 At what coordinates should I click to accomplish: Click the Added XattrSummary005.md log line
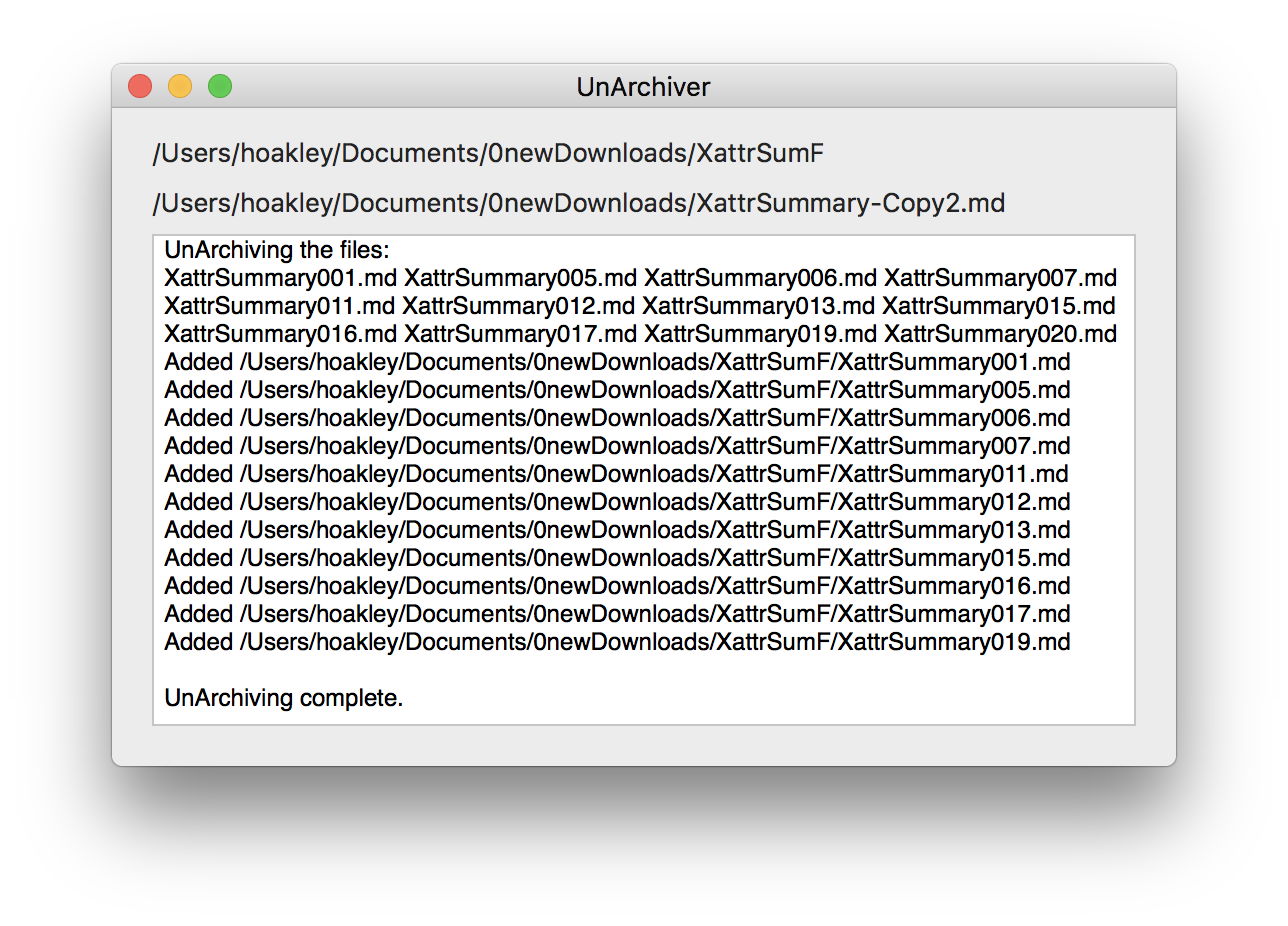pos(617,390)
